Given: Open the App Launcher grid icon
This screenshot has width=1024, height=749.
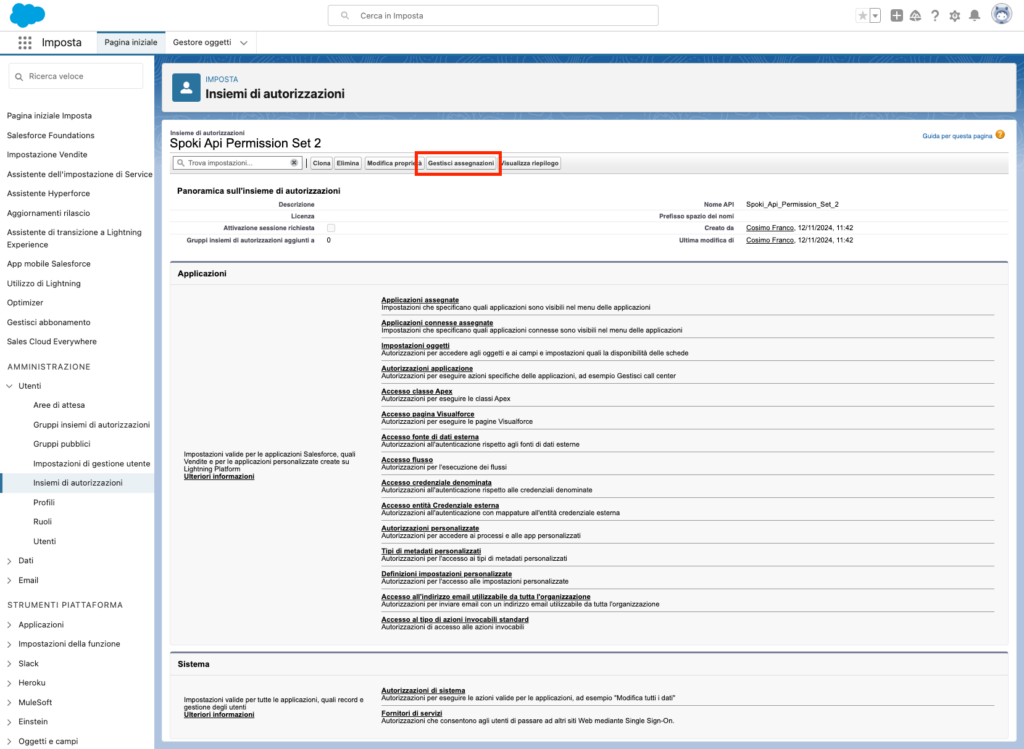Looking at the screenshot, I should (x=25, y=43).
